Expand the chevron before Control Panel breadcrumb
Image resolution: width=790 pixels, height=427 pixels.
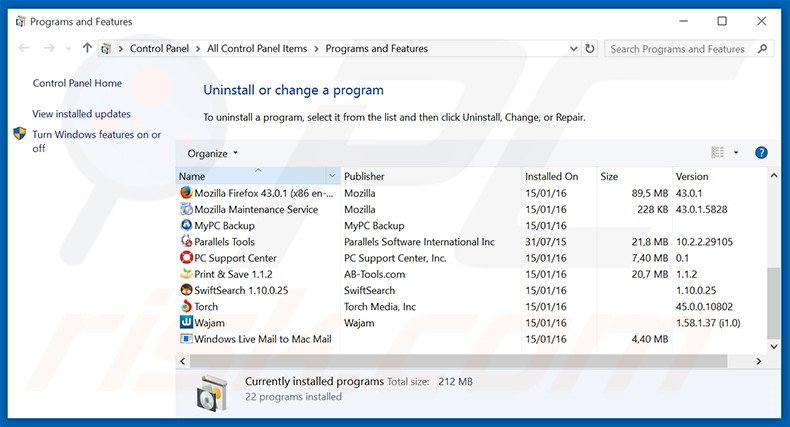click(120, 49)
